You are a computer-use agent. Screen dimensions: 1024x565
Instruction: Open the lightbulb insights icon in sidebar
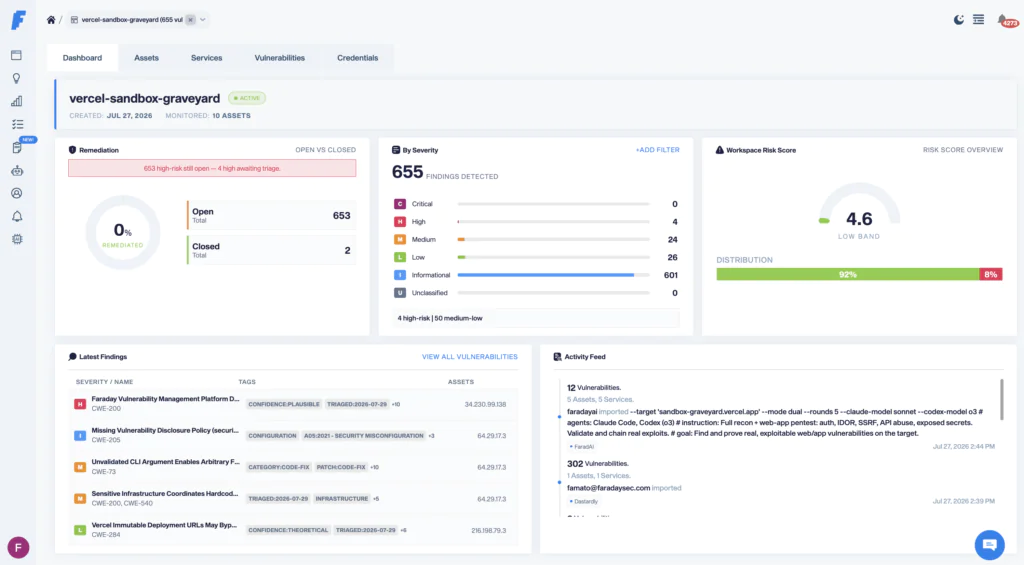coord(17,78)
